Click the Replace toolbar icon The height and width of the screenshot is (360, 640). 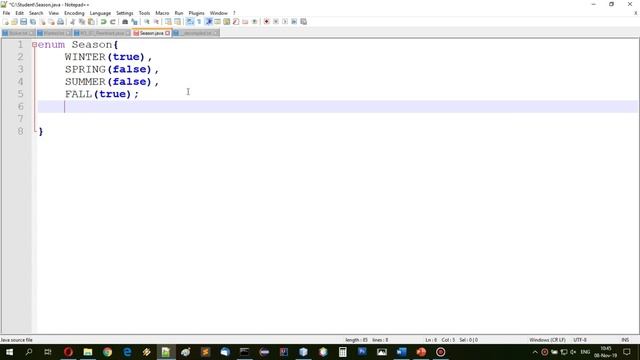[134, 22]
